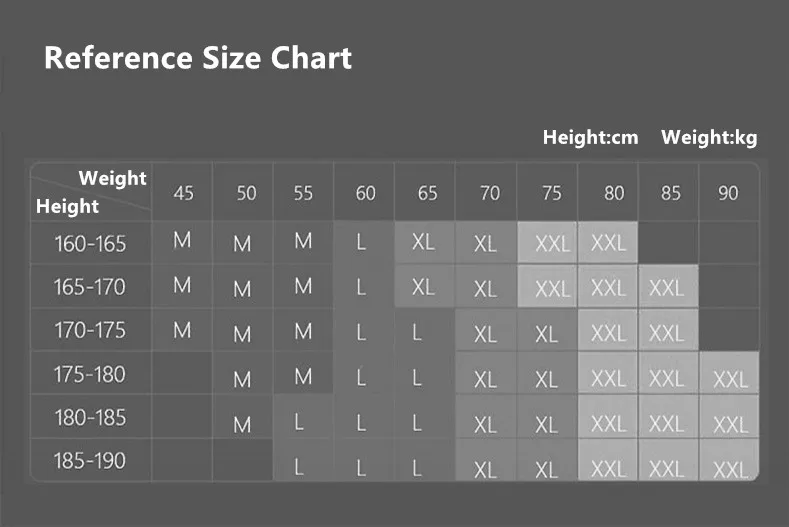Click XL cell for 170-175 at 75kg

[x=546, y=333]
